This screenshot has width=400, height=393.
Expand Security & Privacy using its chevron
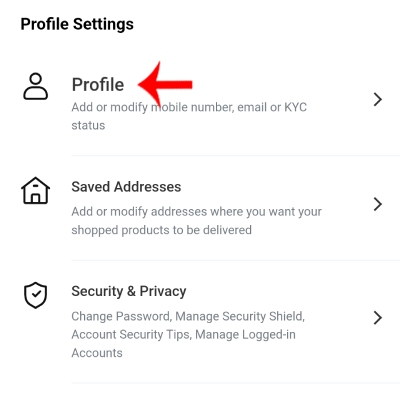378,318
